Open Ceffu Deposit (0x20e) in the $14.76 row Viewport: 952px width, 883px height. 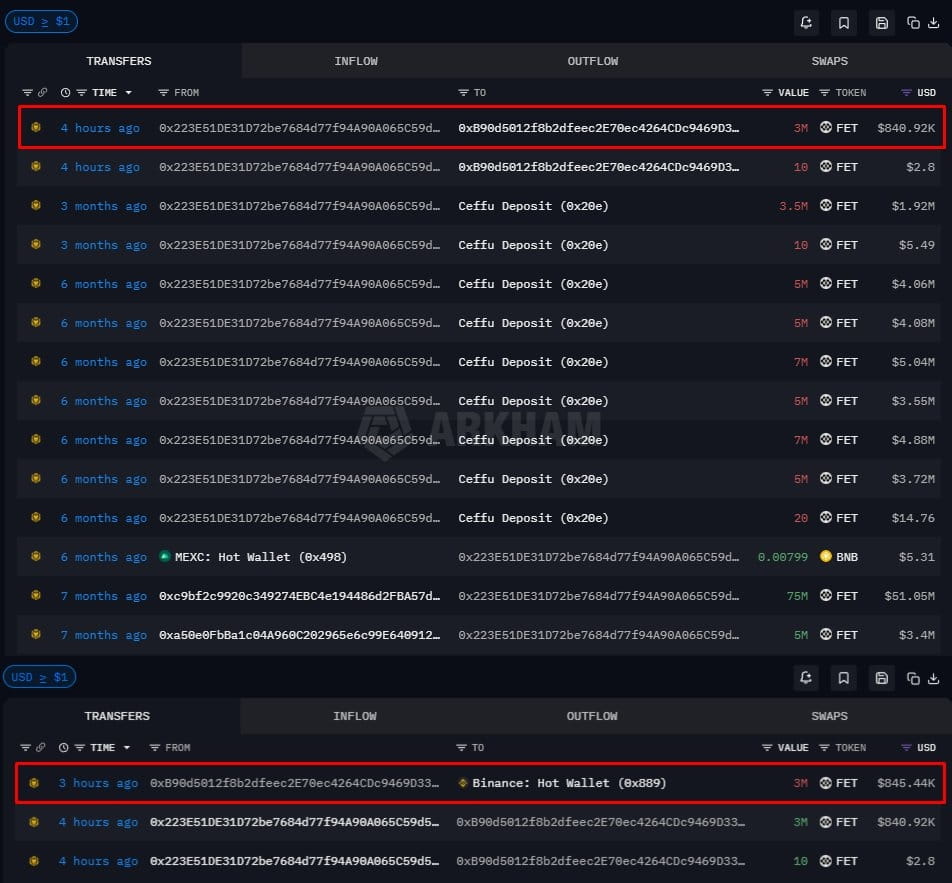tap(533, 518)
